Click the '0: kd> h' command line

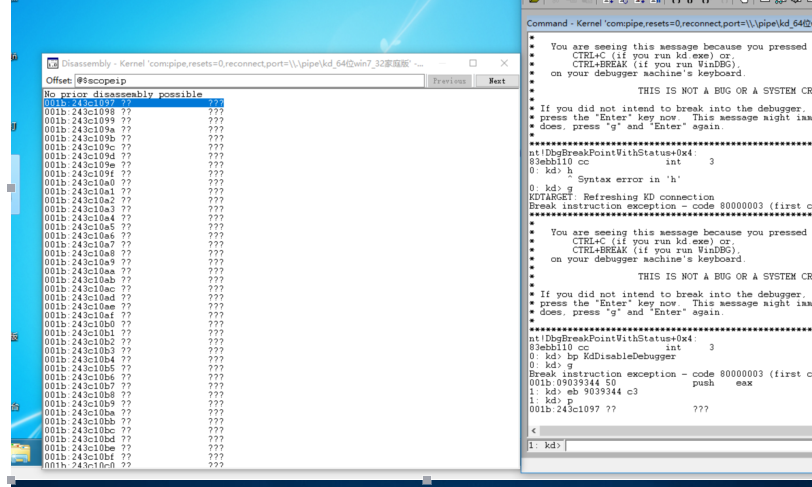(551, 170)
